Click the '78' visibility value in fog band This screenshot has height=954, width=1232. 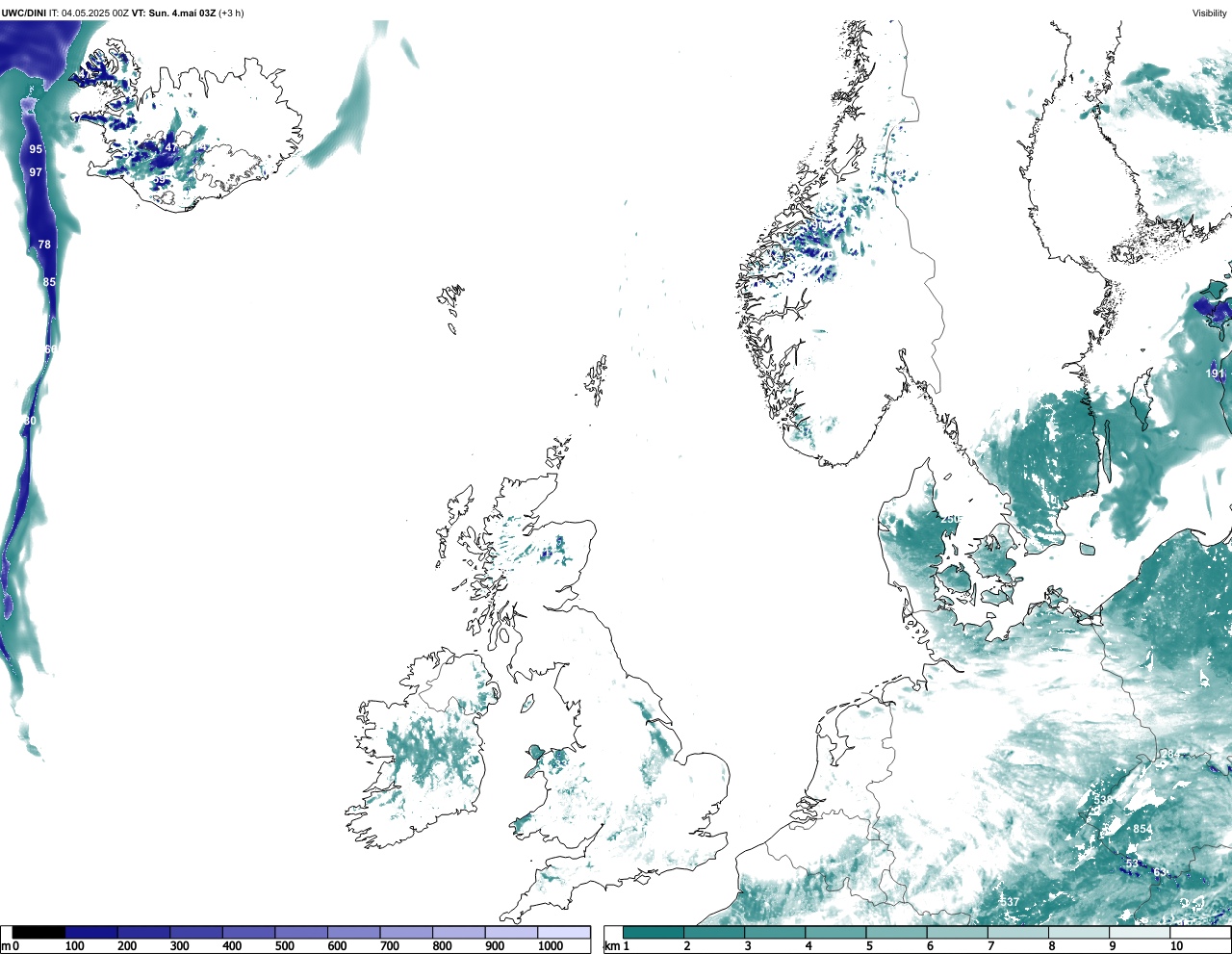pos(44,245)
